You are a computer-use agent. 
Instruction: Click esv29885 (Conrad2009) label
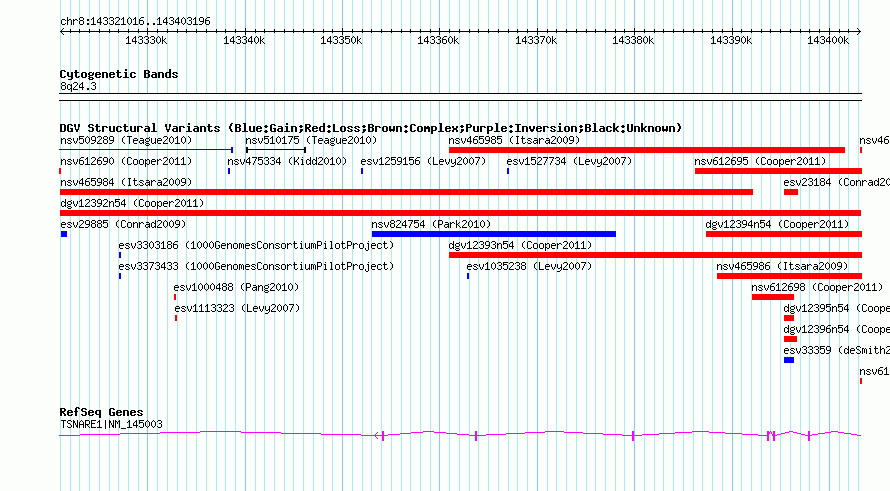click(x=123, y=224)
